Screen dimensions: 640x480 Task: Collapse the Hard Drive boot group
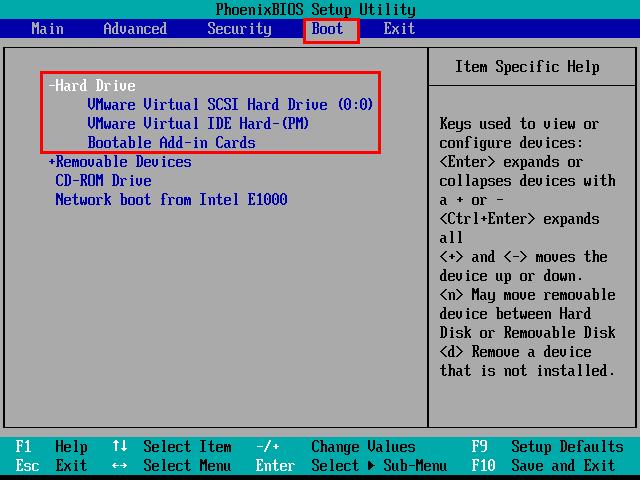pos(92,86)
